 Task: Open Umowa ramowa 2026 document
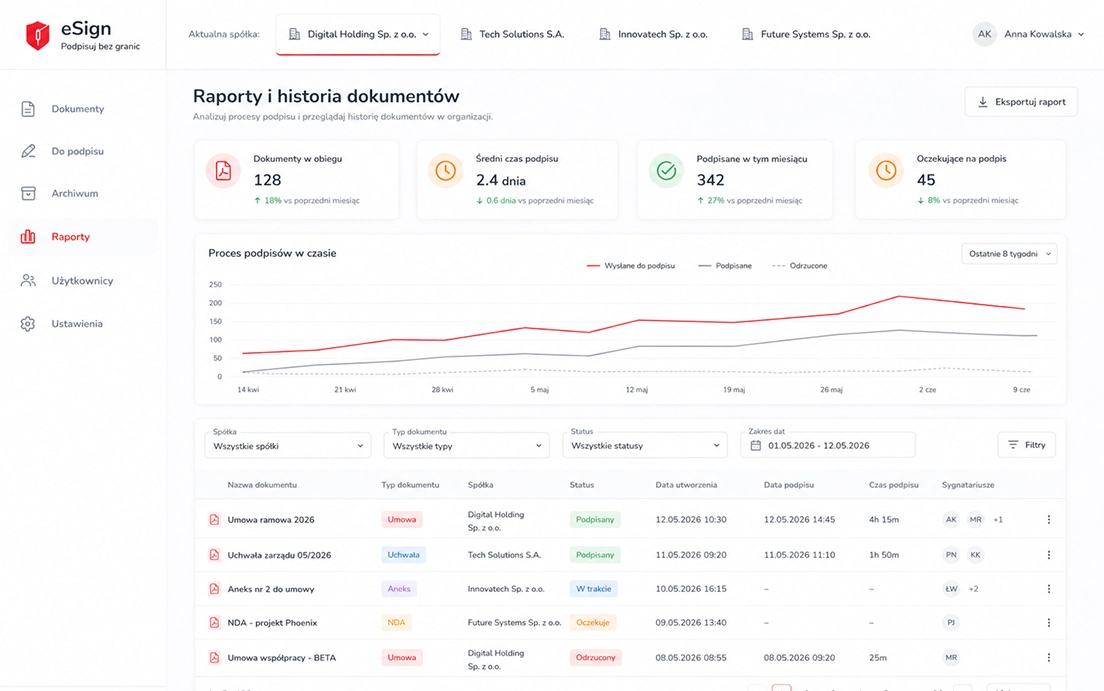pyautogui.click(x=270, y=520)
